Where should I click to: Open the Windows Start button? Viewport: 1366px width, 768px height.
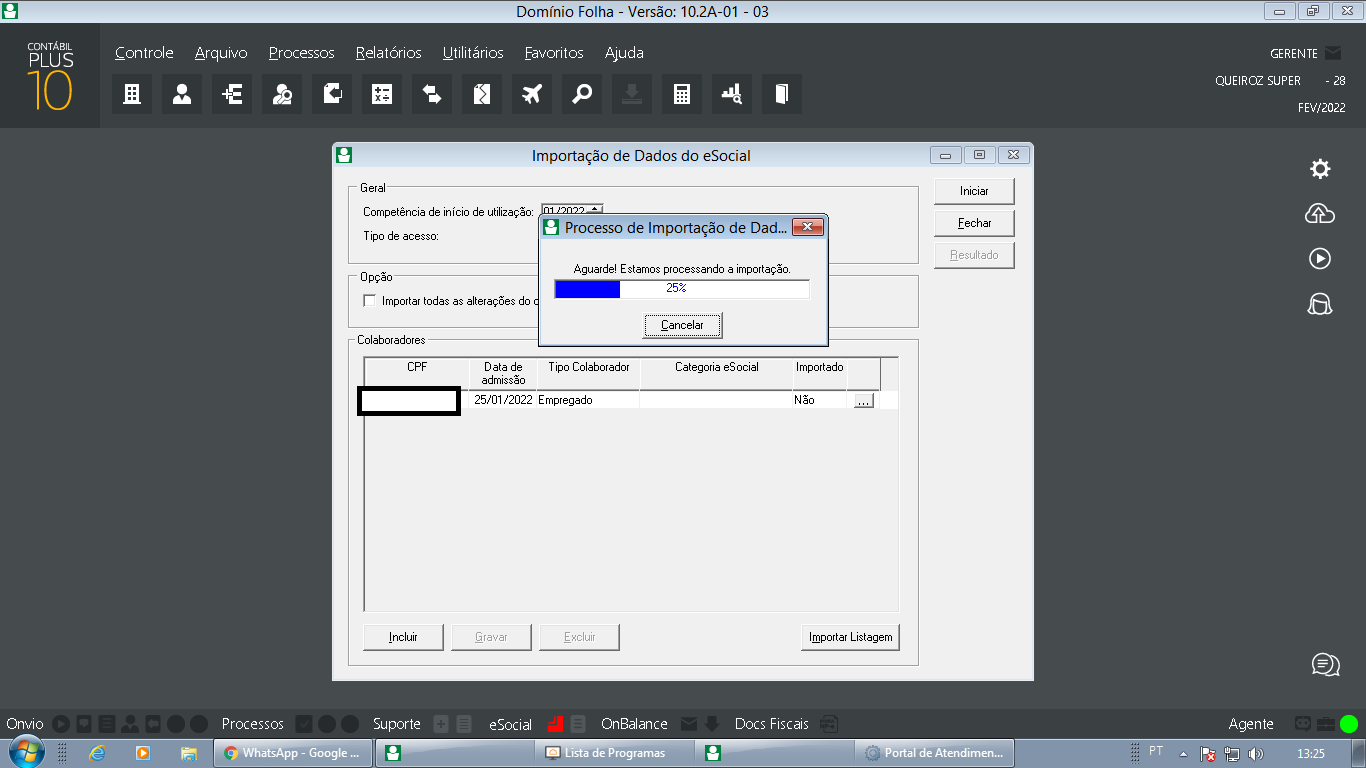26,752
